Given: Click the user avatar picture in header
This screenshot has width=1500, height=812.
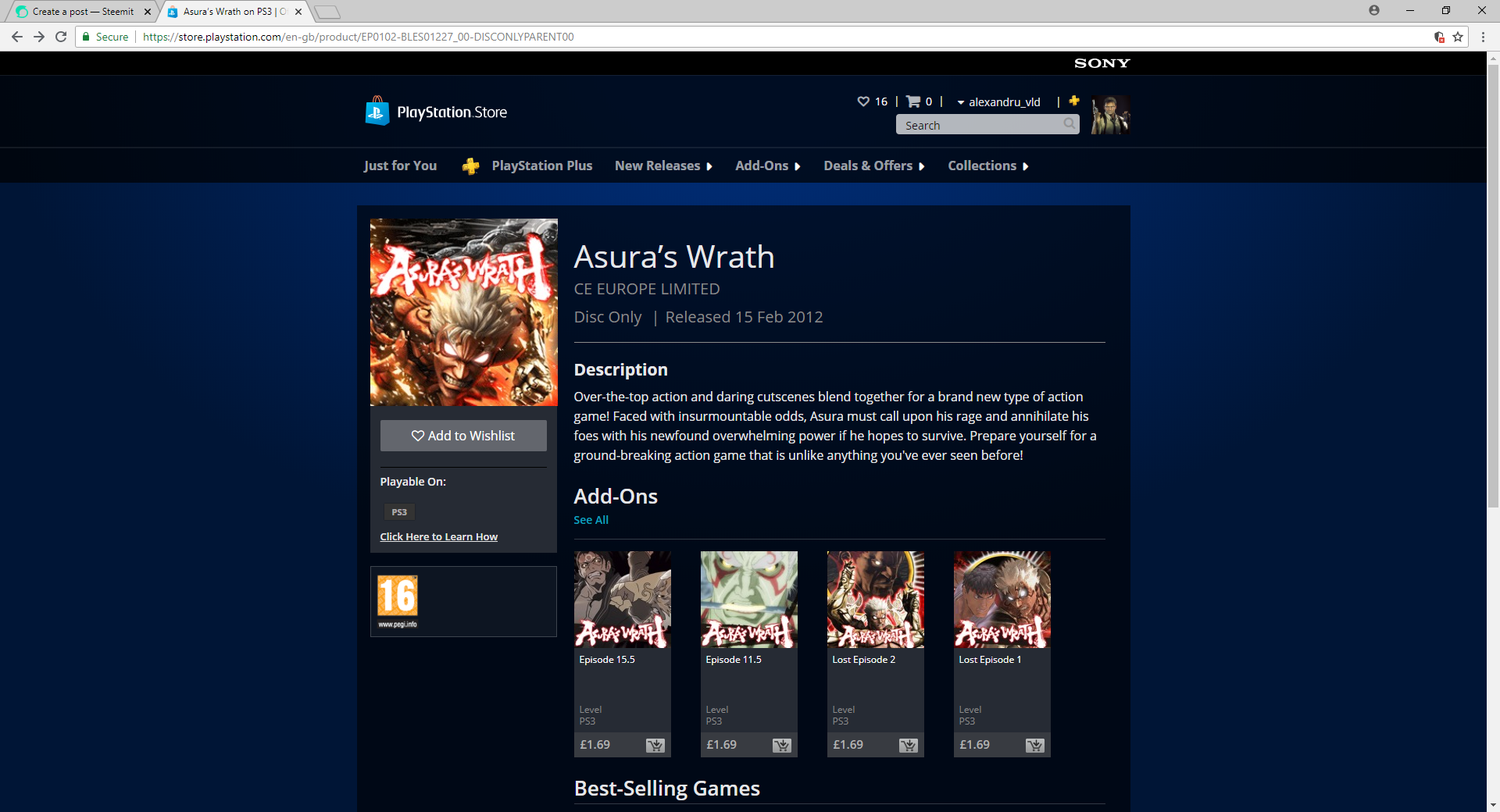Looking at the screenshot, I should pyautogui.click(x=1110, y=115).
